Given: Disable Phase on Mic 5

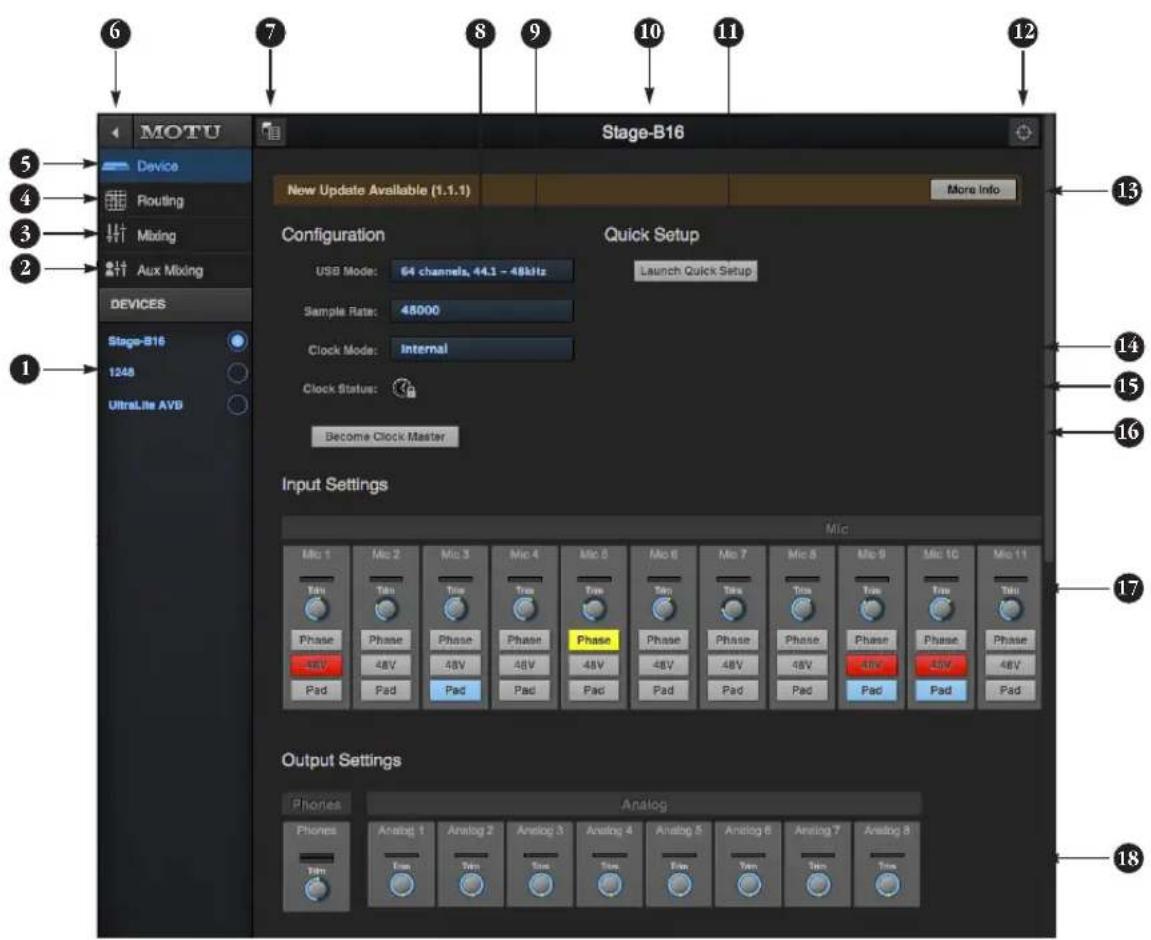Looking at the screenshot, I should click(x=594, y=640).
